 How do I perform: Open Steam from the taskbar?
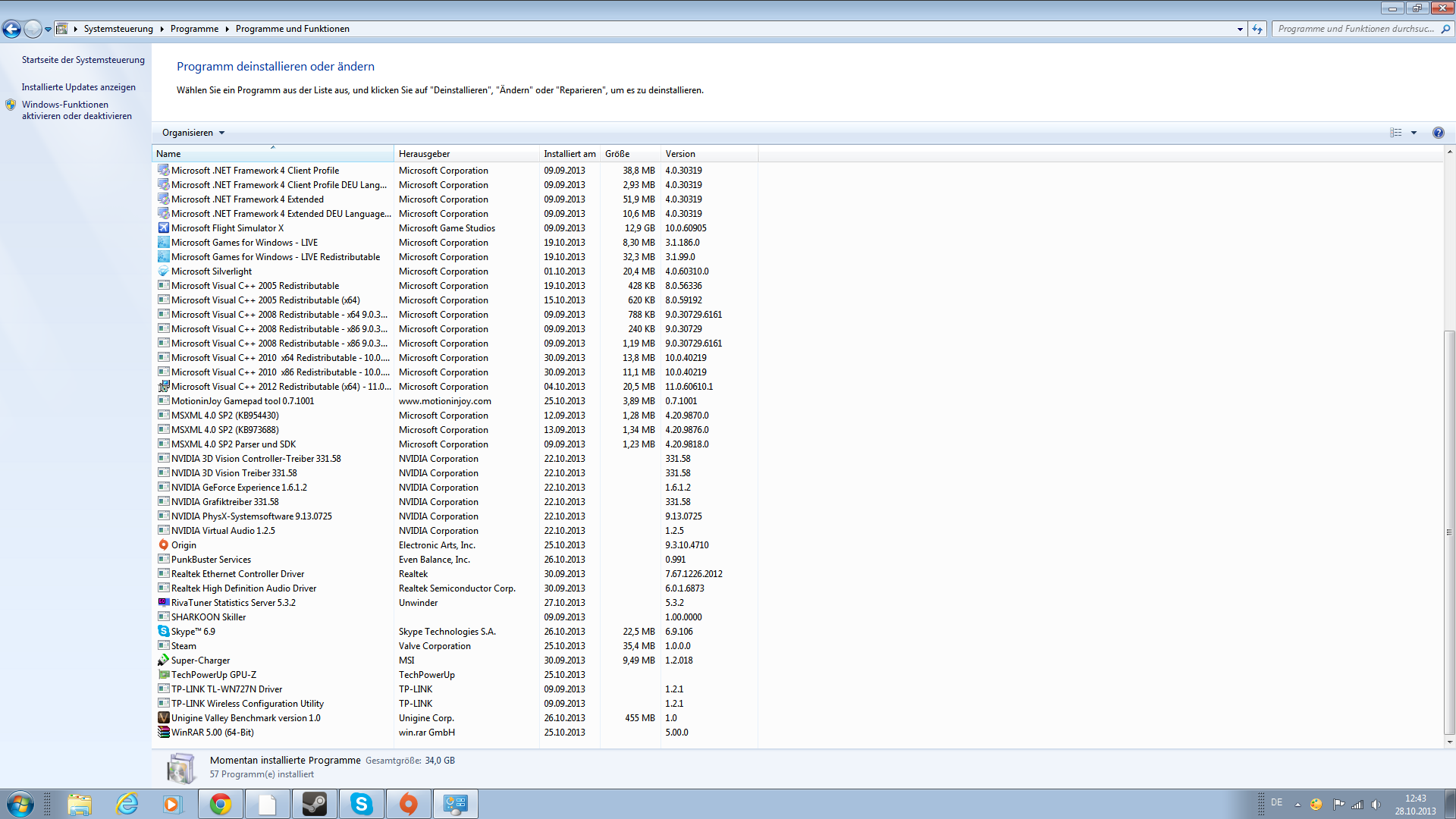(x=315, y=804)
